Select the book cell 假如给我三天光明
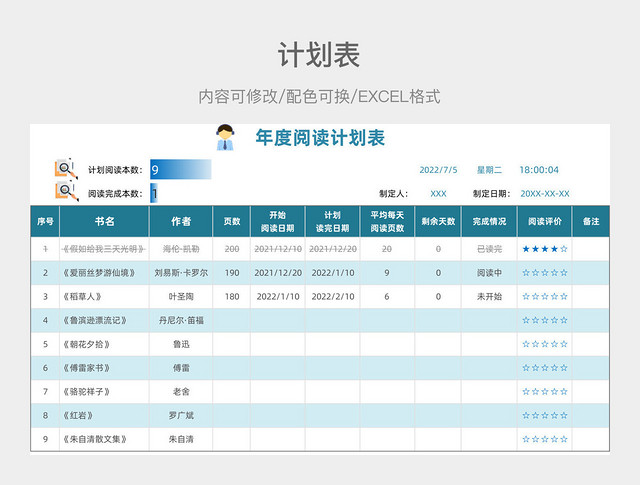The width and height of the screenshot is (640, 485). click(104, 249)
